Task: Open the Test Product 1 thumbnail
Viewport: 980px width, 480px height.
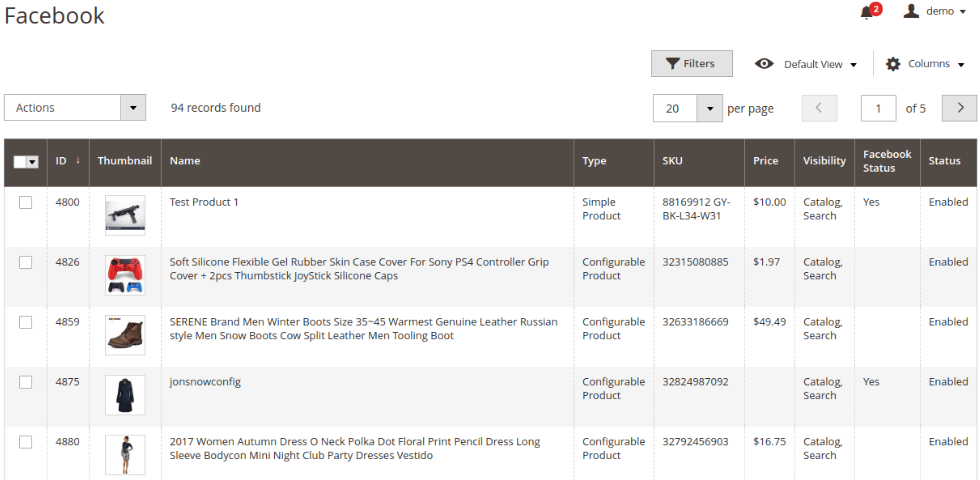Action: [125, 215]
